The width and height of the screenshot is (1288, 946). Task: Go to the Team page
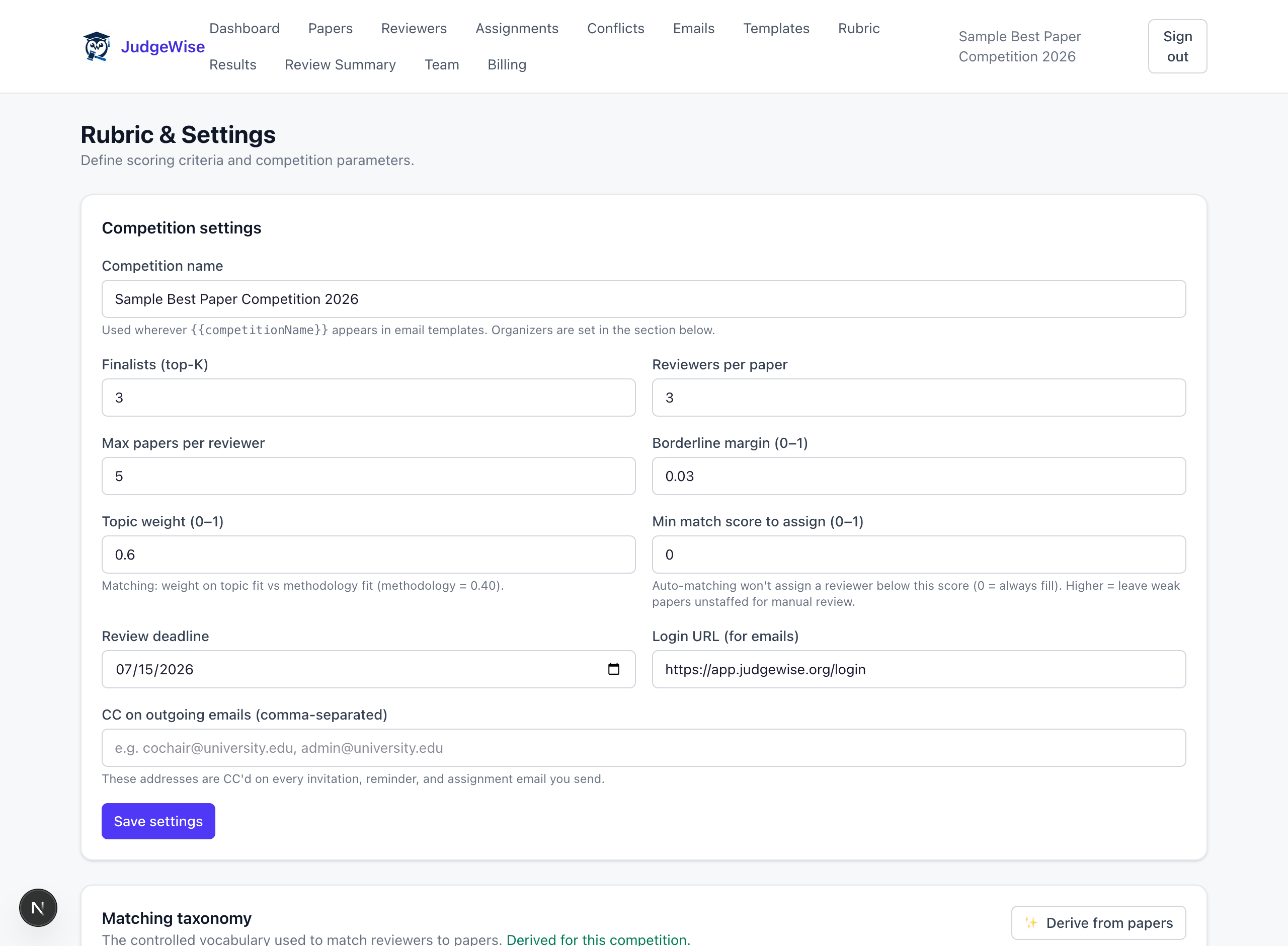tap(441, 65)
